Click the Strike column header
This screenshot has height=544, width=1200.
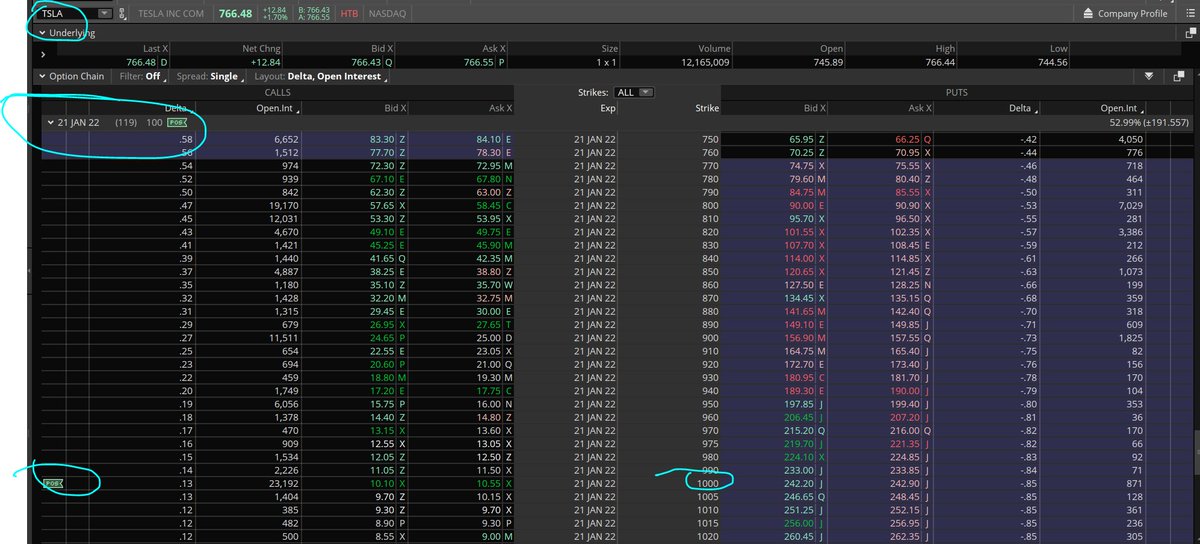705,108
